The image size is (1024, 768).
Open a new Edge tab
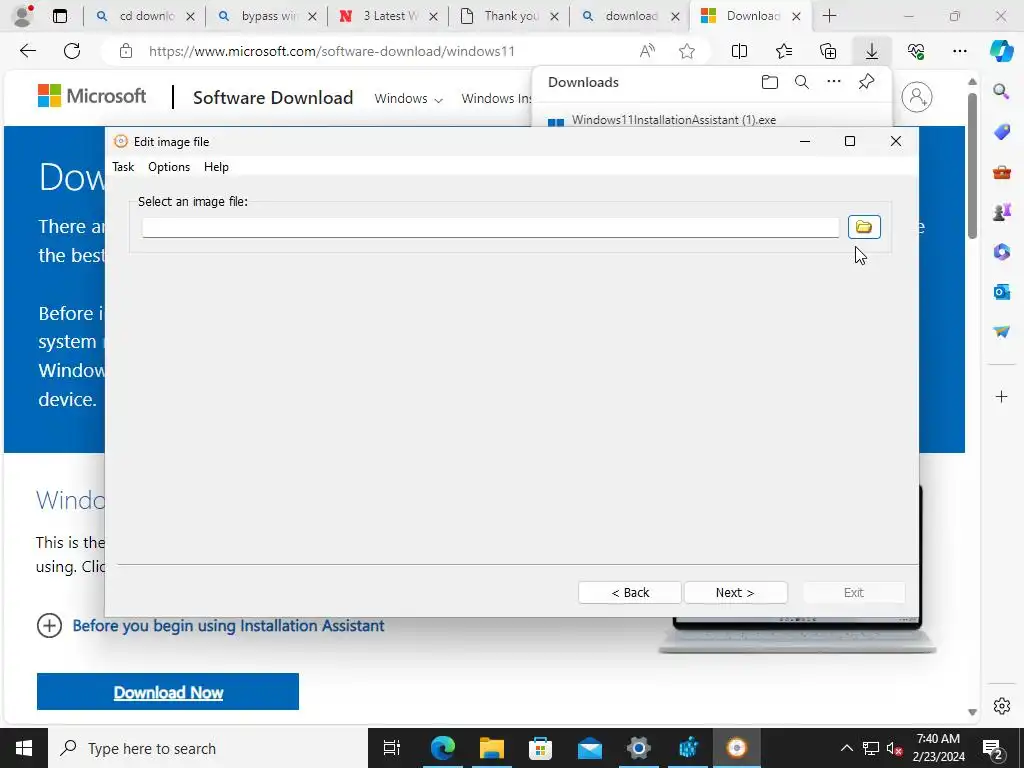829,16
